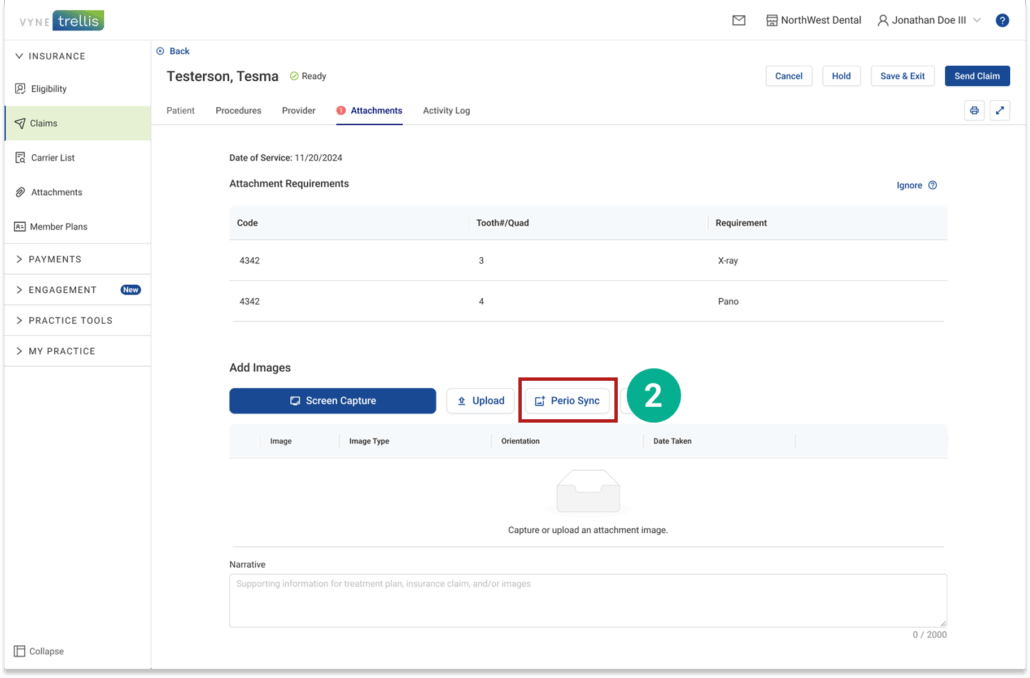Click the Screen Capture button
This screenshot has width=1030, height=678.
332,401
